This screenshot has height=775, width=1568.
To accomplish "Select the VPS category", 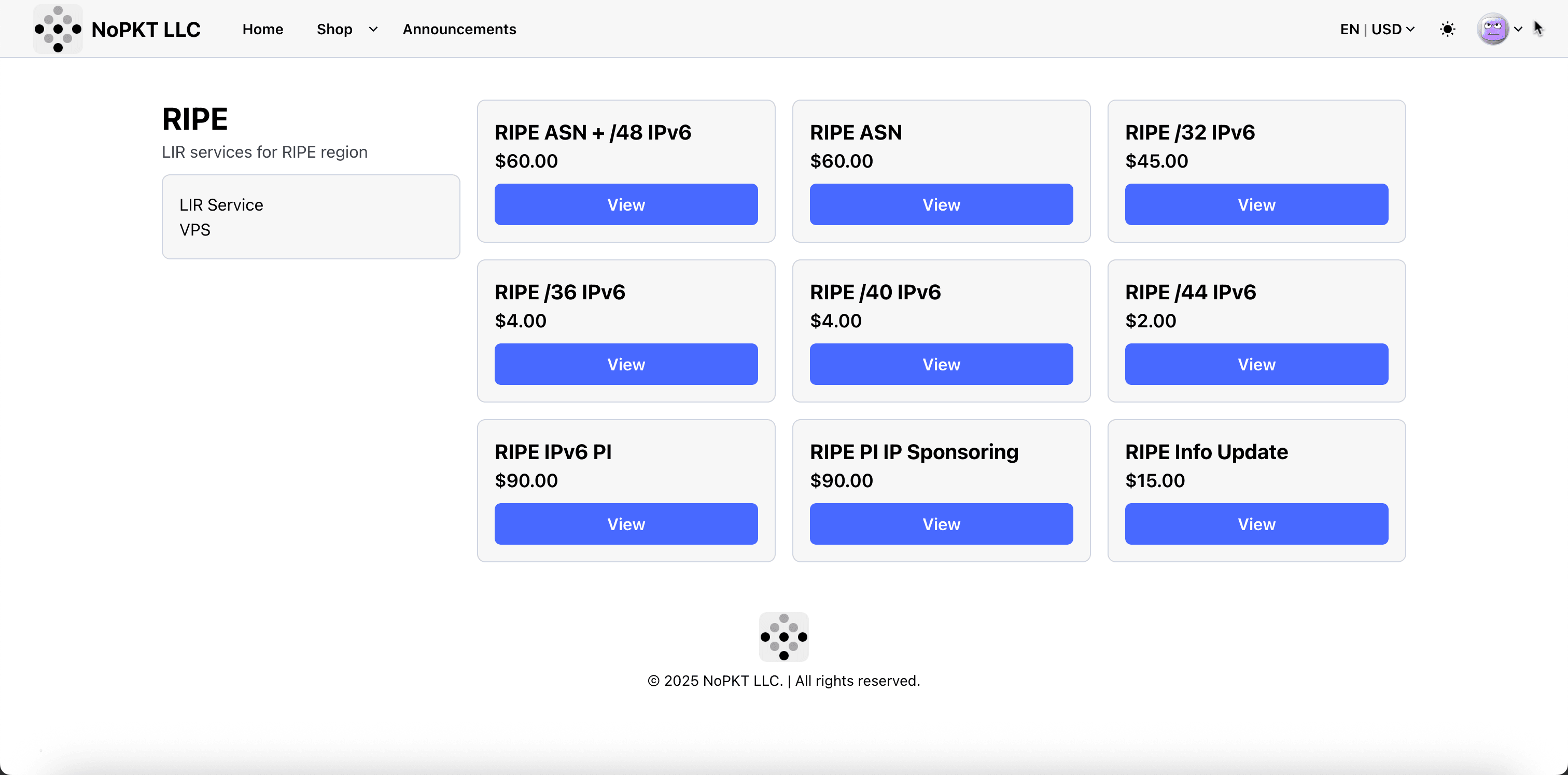I will [195, 229].
